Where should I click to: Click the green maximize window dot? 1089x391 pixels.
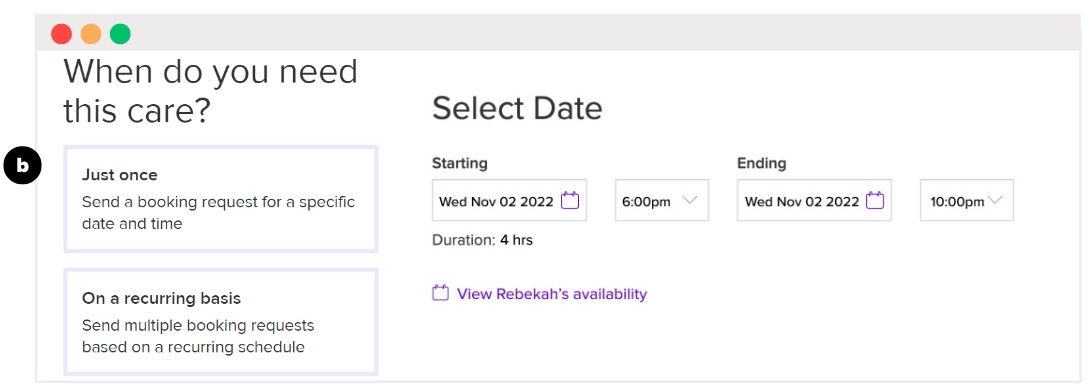(x=120, y=33)
